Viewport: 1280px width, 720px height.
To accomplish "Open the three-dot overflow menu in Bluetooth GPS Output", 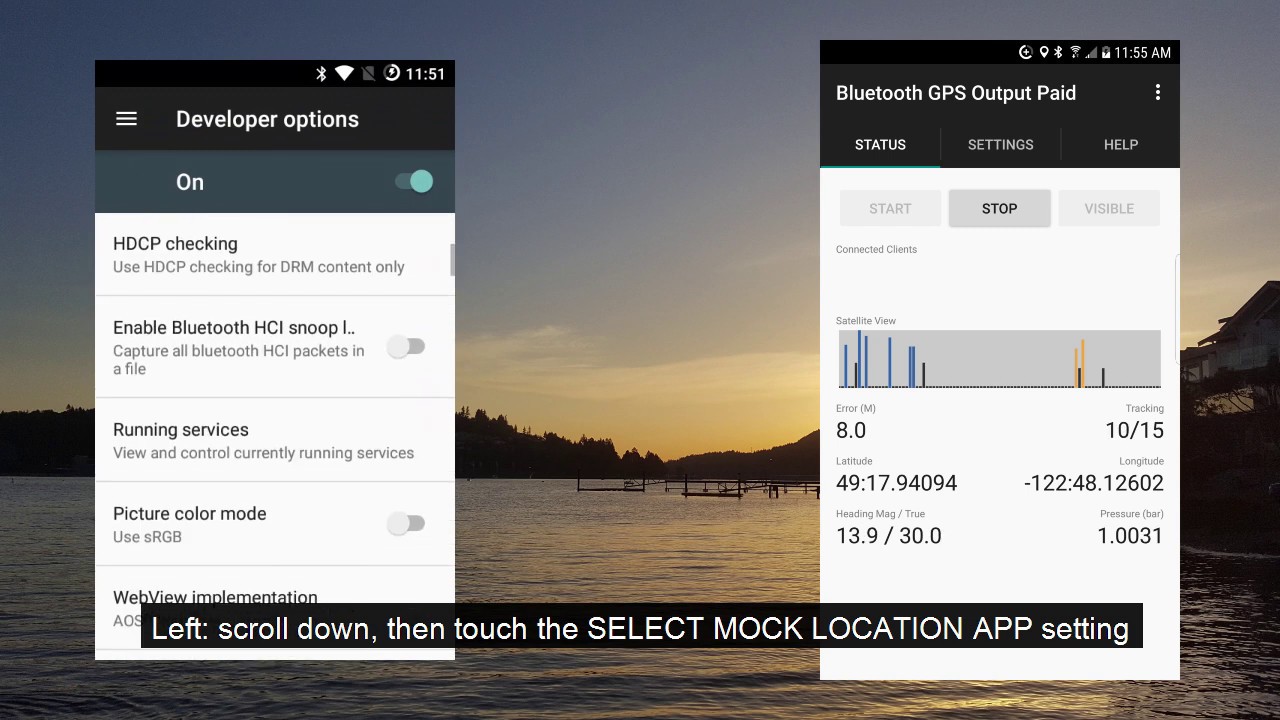I will point(1158,92).
